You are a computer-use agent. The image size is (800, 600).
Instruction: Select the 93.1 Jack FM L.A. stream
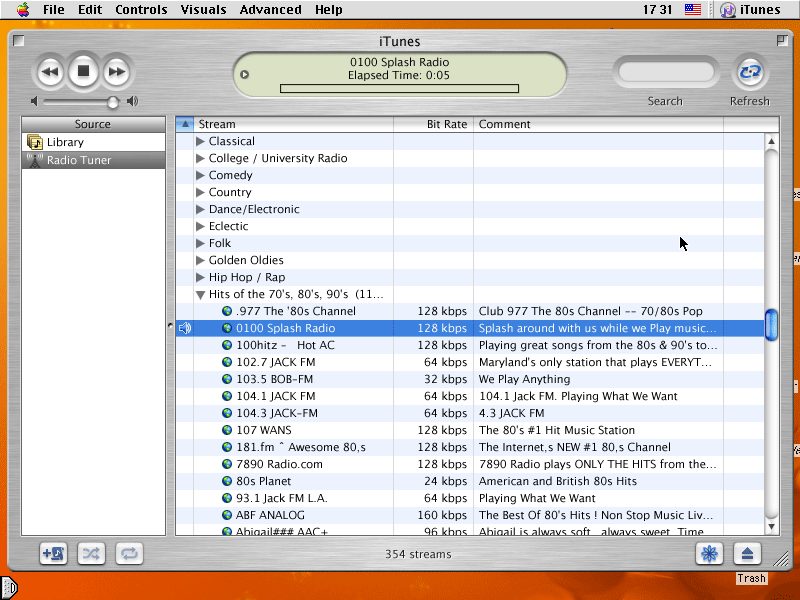[x=470, y=498]
